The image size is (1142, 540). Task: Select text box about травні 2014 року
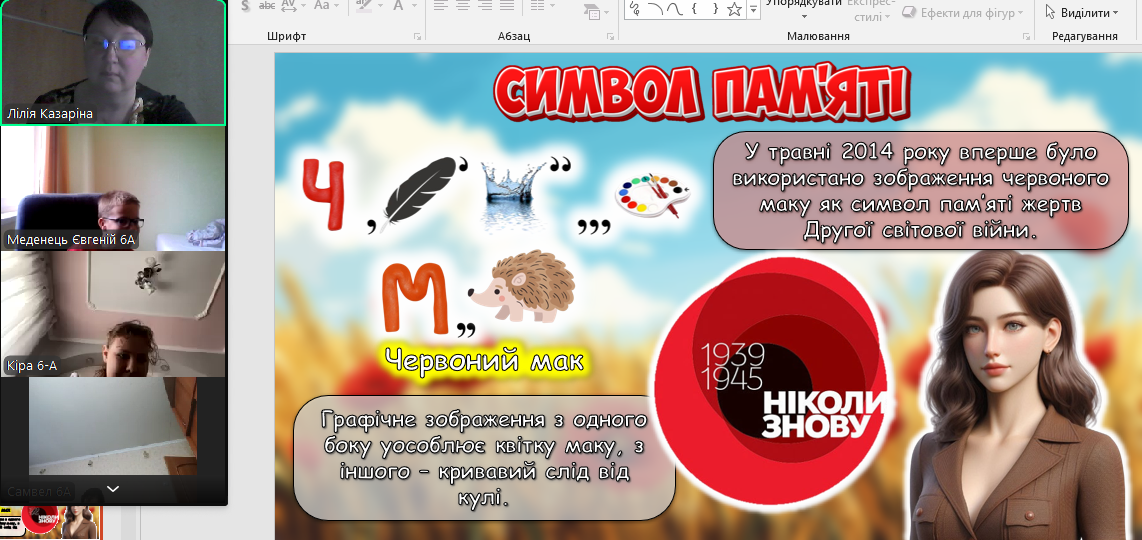(x=921, y=191)
